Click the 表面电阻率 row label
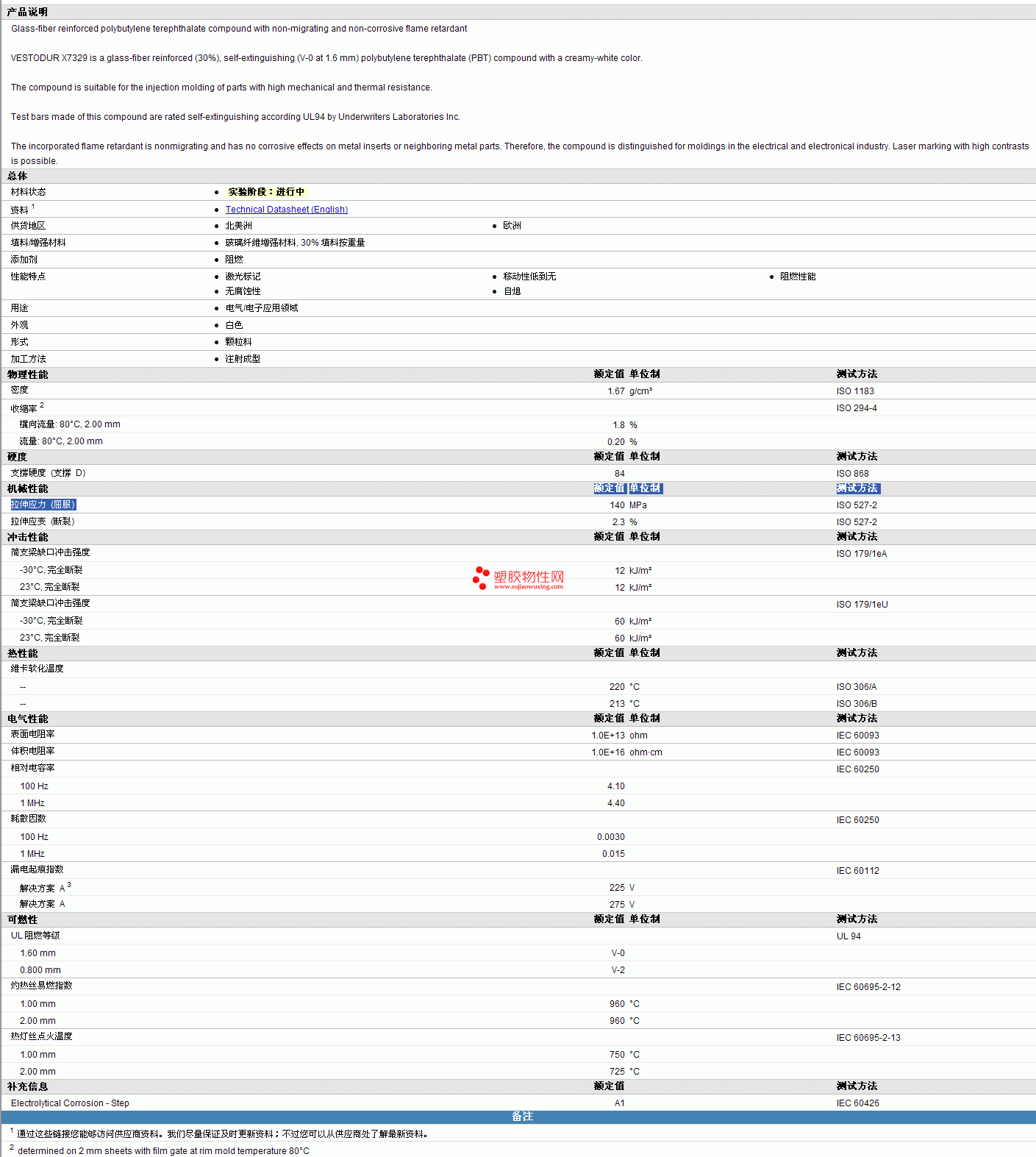Viewport: 1036px width, 1157px height. point(32,734)
